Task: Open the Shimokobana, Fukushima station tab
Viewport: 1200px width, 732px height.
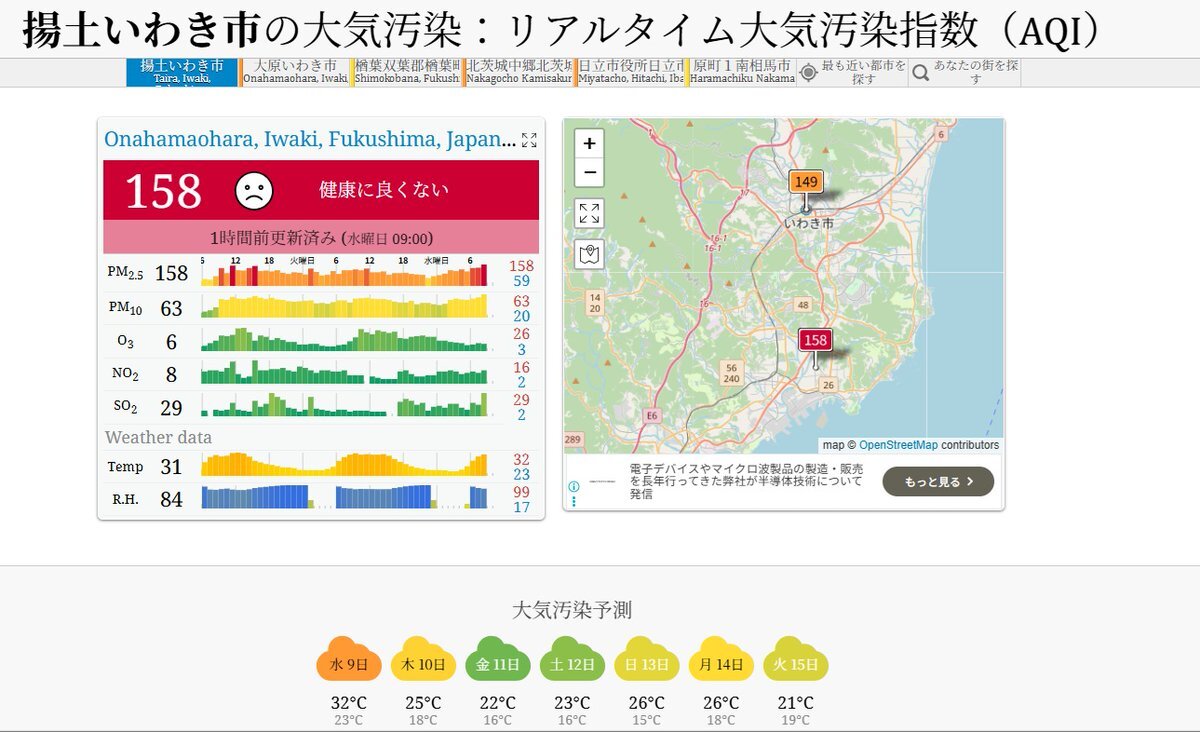Action: point(407,72)
